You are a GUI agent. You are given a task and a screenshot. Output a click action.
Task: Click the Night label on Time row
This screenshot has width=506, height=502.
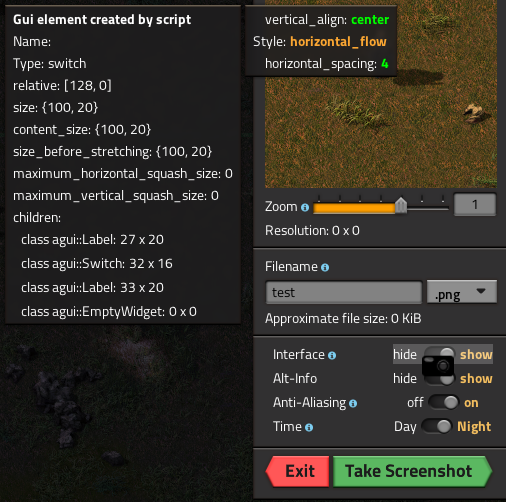pos(474,427)
